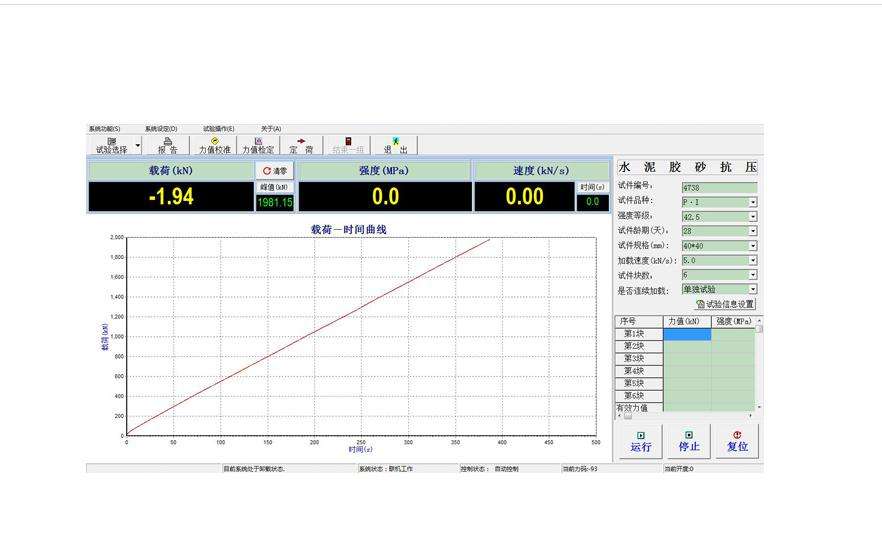Click the 试件编号 input field

coord(719,187)
